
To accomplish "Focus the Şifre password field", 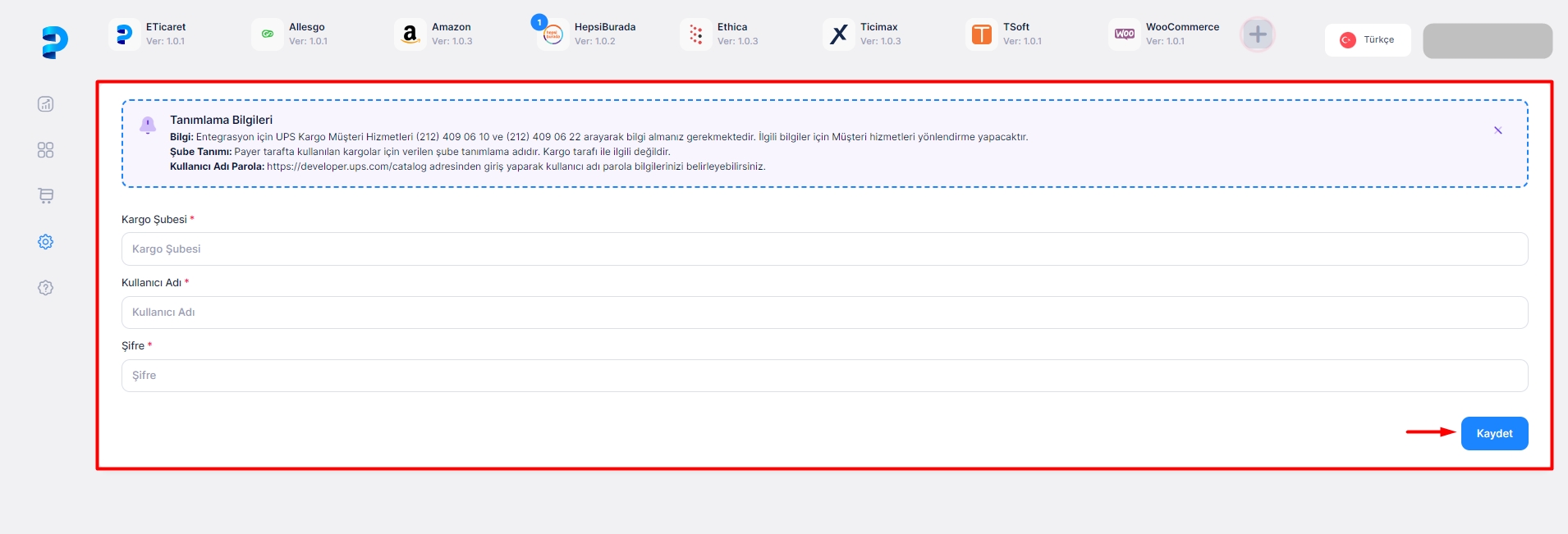I will [x=824, y=376].
